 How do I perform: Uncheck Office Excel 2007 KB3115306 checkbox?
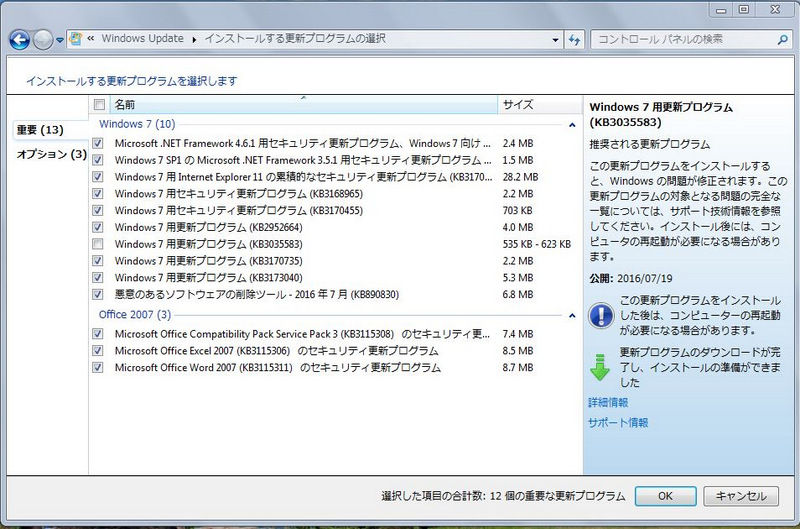[98, 350]
